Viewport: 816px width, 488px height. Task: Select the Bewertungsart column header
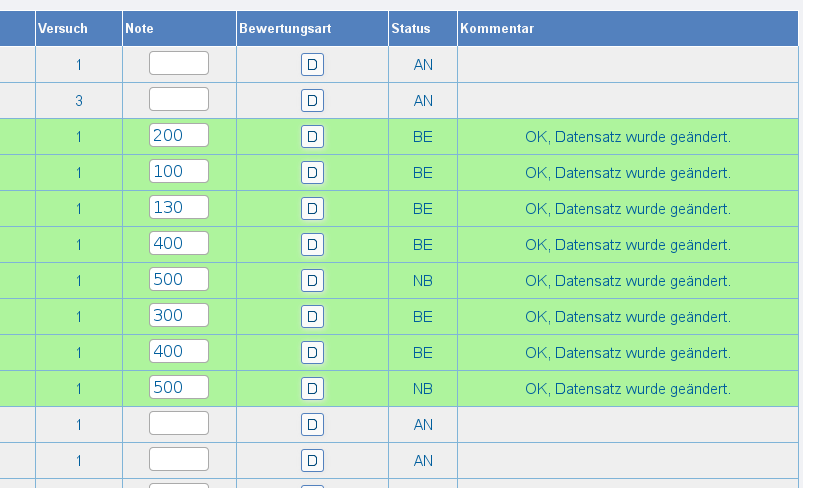(285, 29)
